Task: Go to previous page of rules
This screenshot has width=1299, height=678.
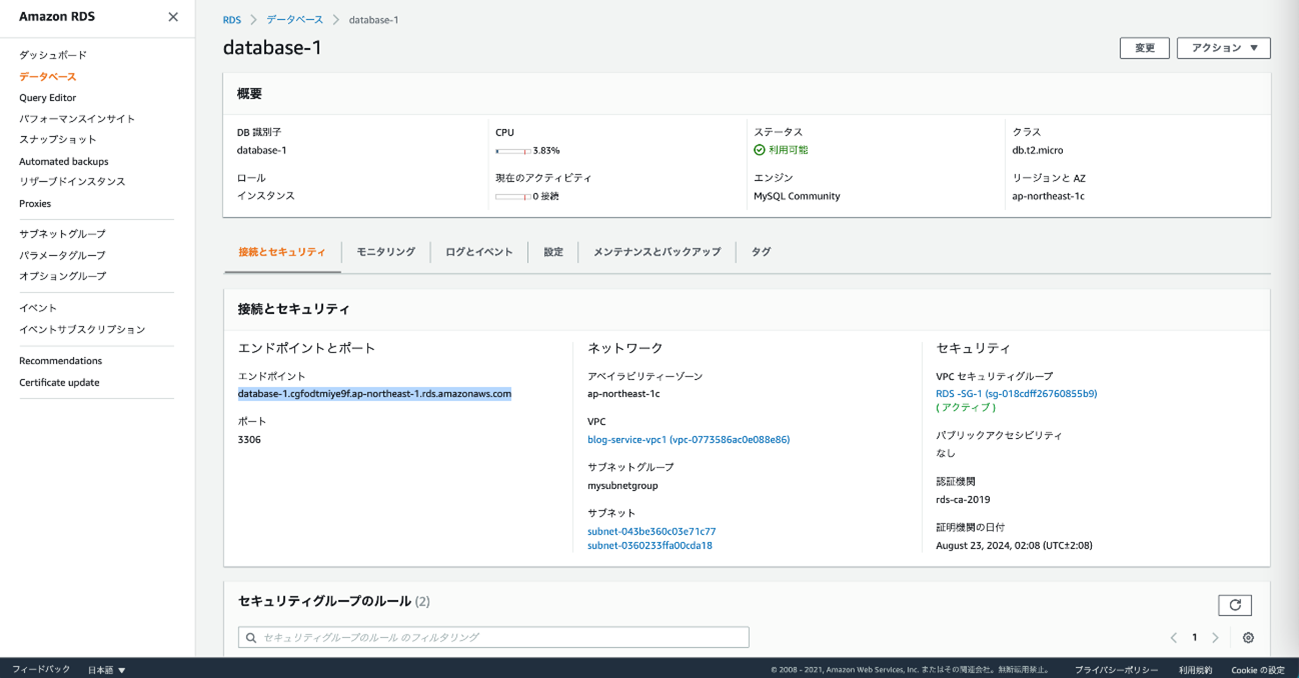Action: 1174,638
